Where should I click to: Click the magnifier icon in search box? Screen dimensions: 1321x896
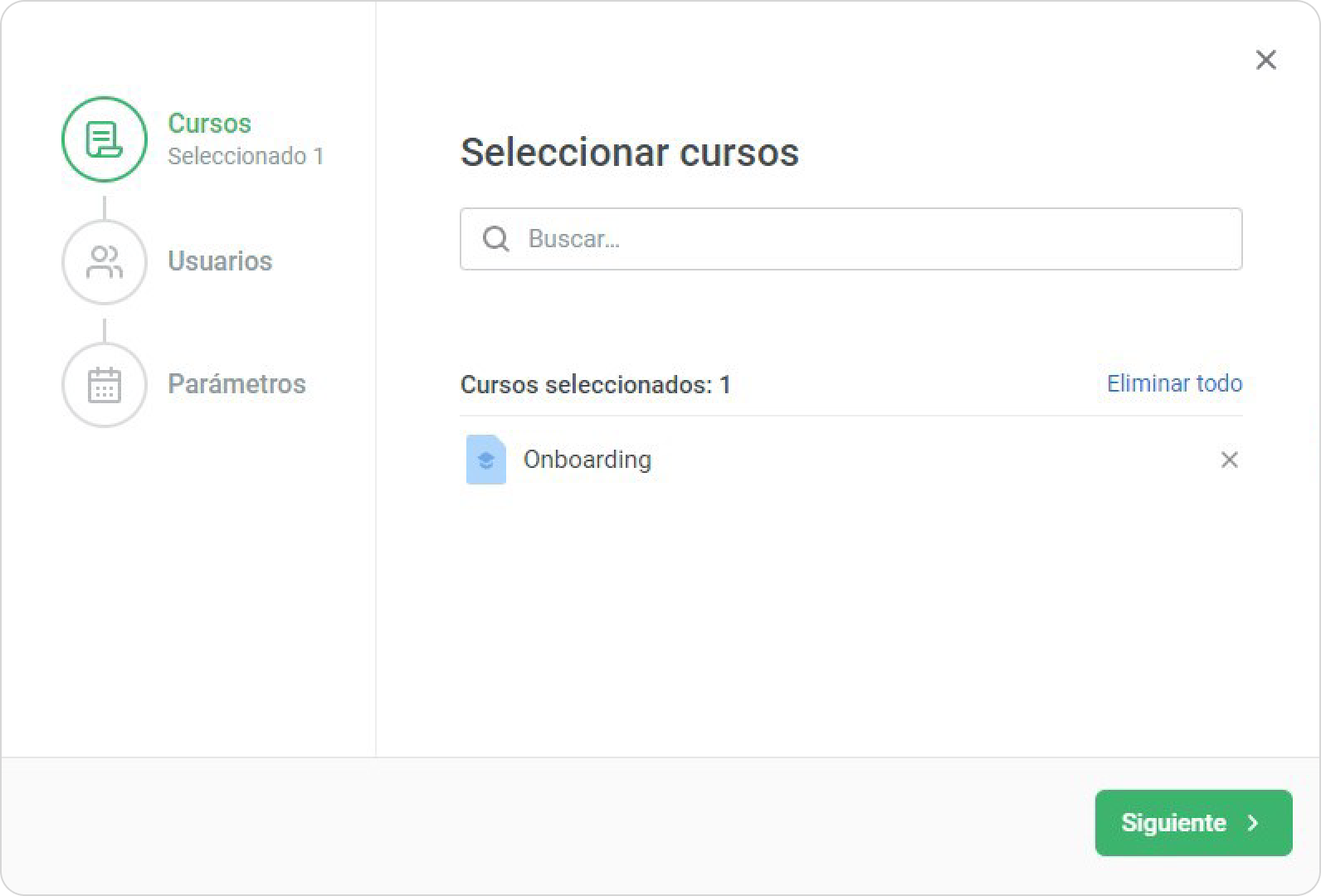coord(496,239)
